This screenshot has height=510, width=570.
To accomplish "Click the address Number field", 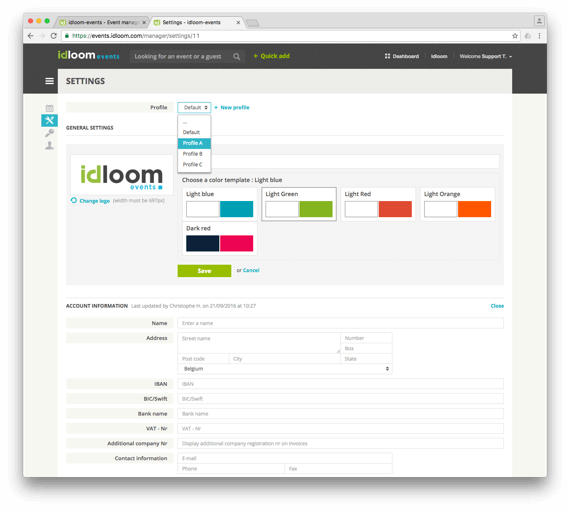I will tap(366, 338).
